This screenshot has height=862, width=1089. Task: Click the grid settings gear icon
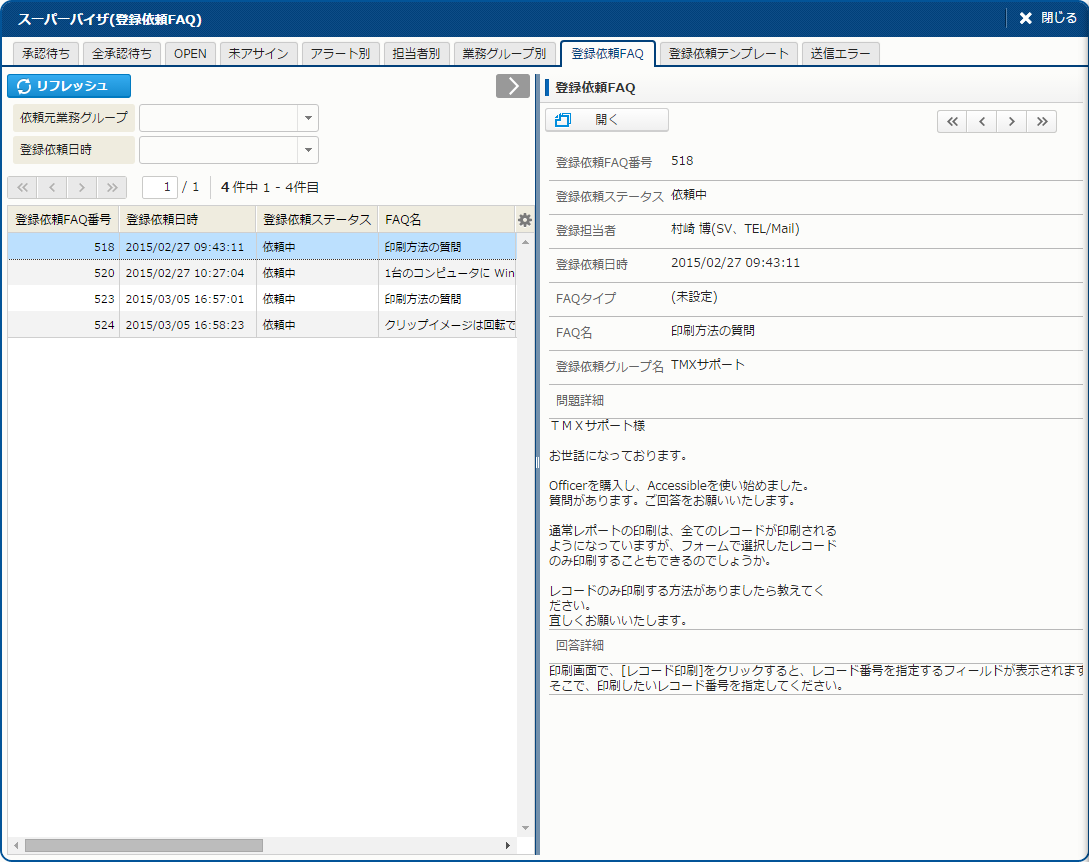point(525,220)
